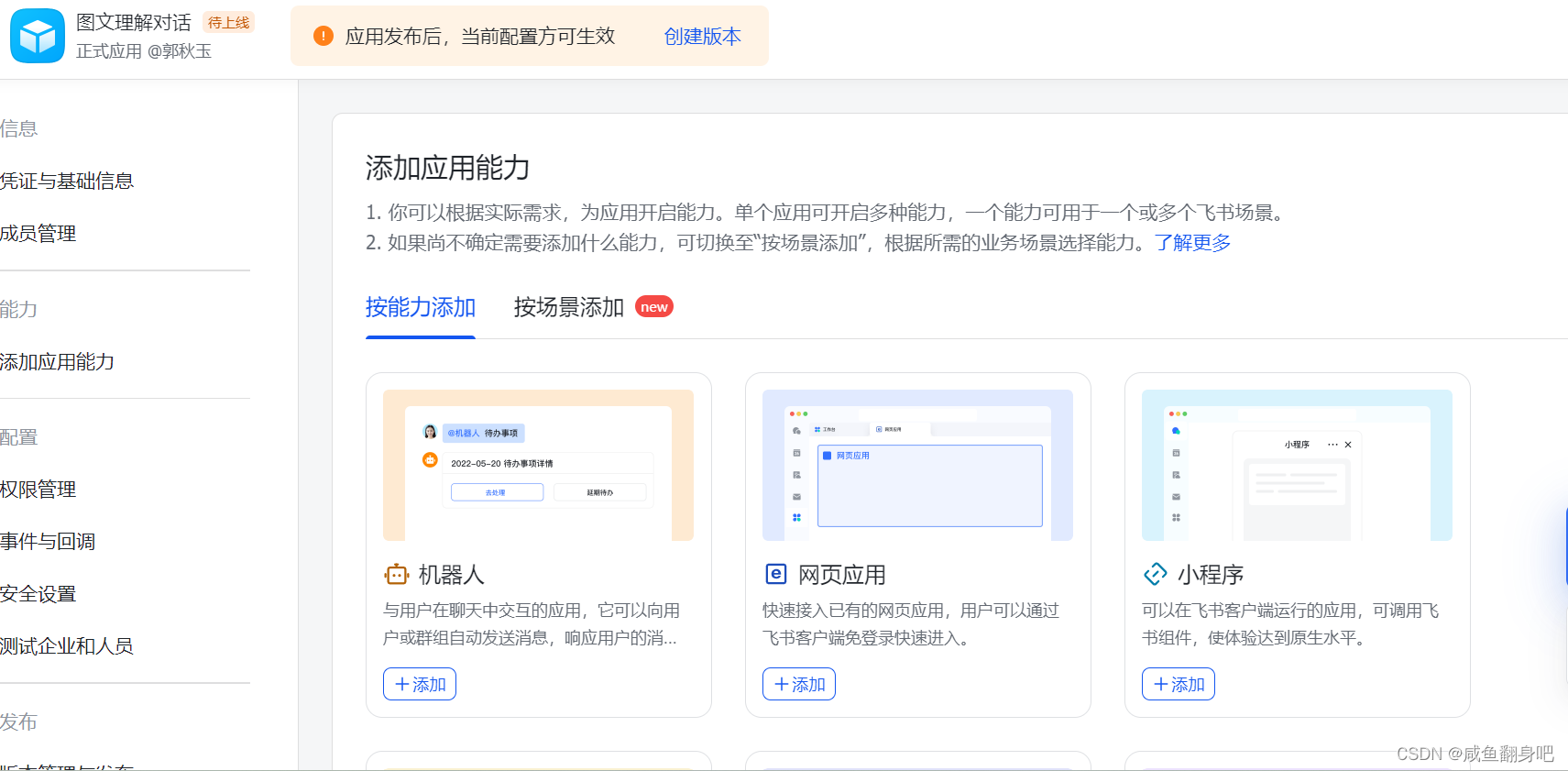Open 安全设置 in sidebar
Screen dimensions: 1568x771
38,593
